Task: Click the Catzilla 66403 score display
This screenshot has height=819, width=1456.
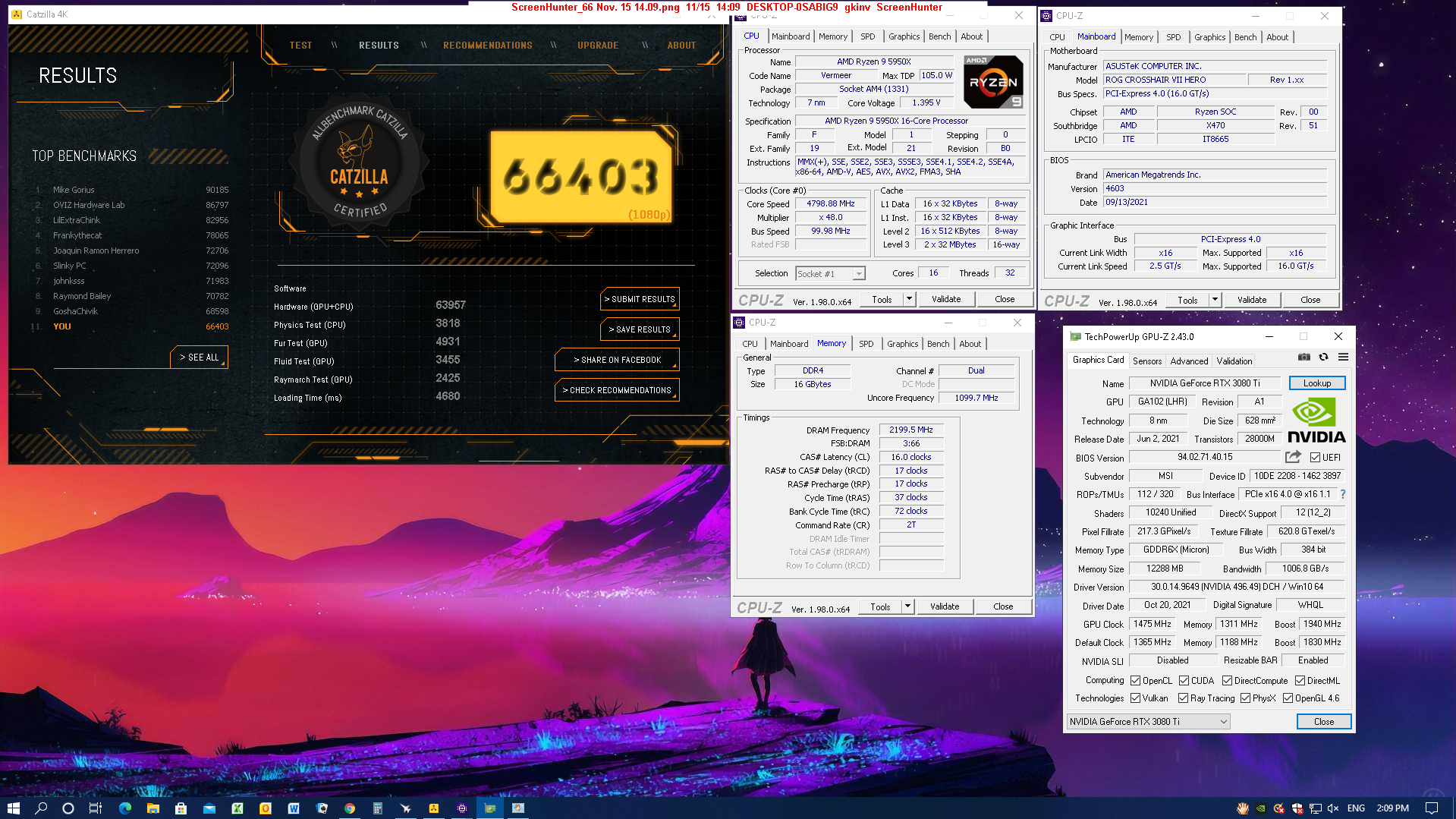Action: tap(581, 177)
